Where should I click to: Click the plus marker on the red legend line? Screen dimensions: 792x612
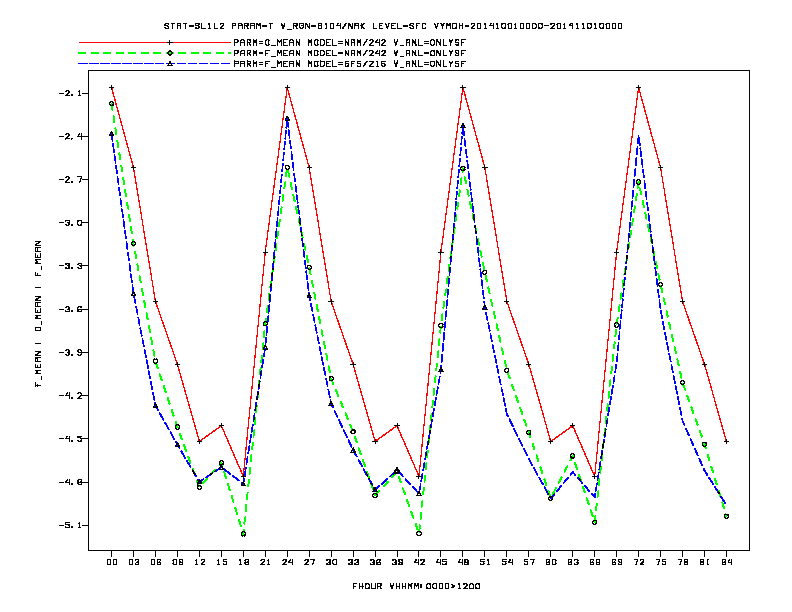(x=170, y=43)
